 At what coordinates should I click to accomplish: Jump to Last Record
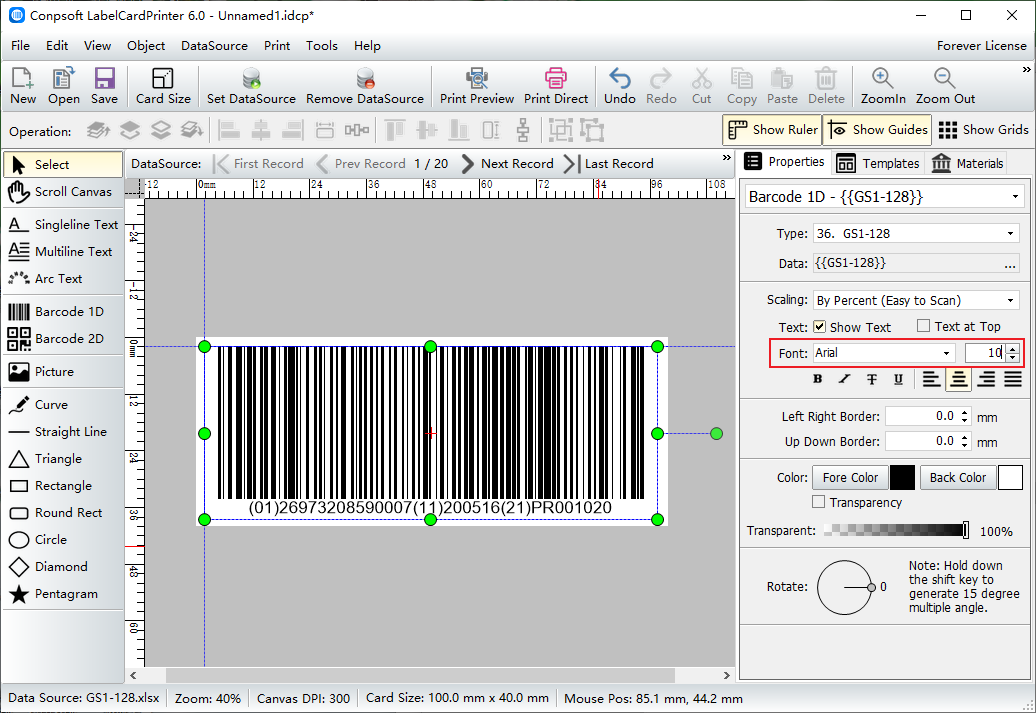point(609,164)
